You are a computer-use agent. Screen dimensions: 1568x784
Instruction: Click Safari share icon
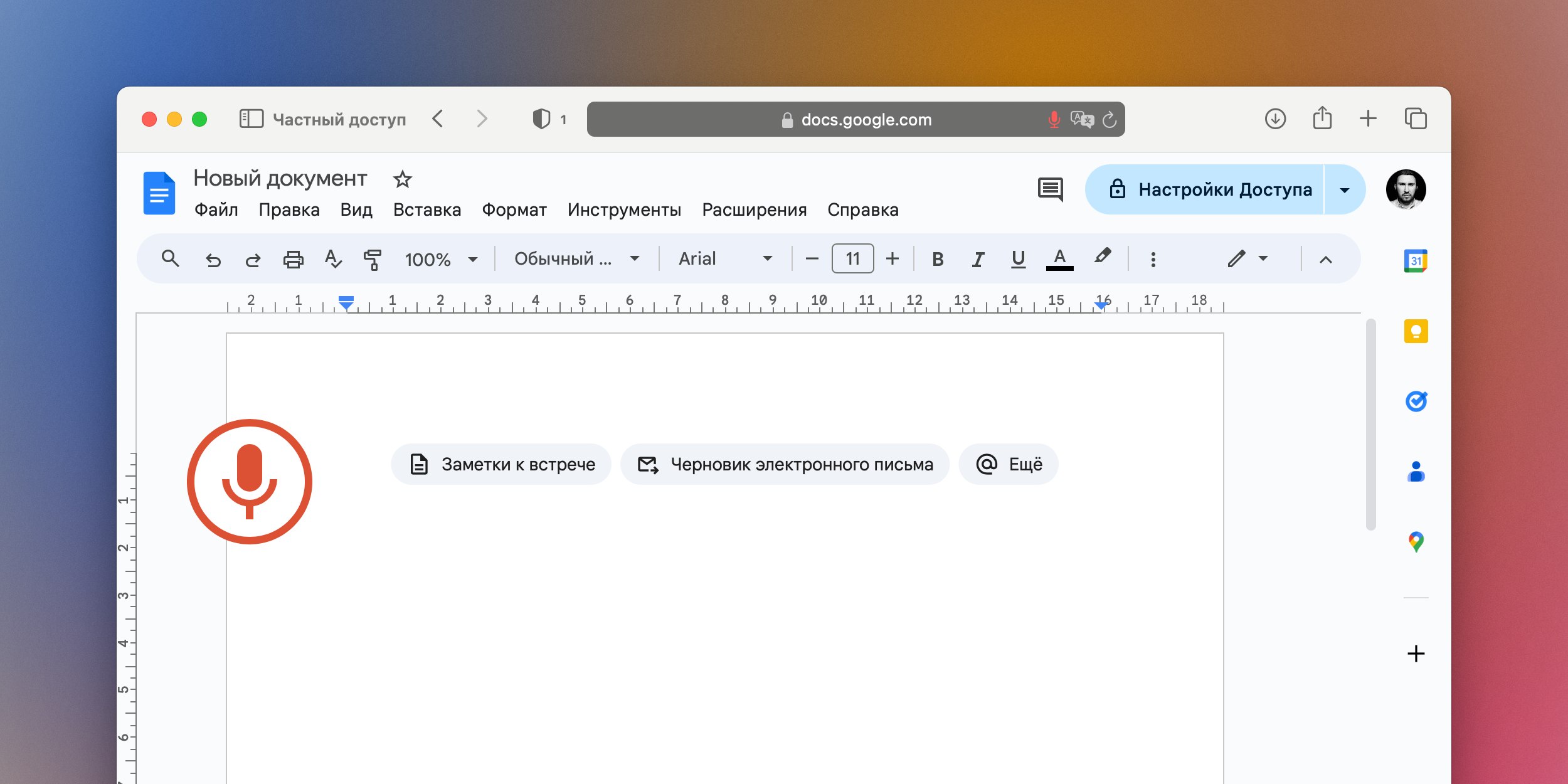coord(1322,118)
